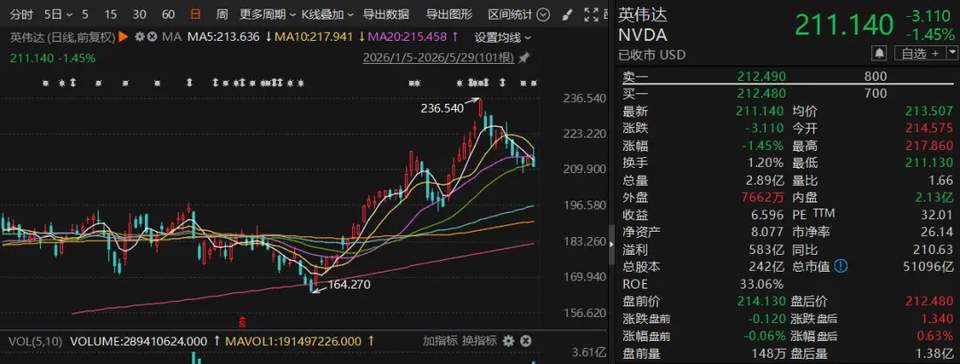Click the 买一 price 212.480
Screen dimensions: 960x364
[762, 93]
